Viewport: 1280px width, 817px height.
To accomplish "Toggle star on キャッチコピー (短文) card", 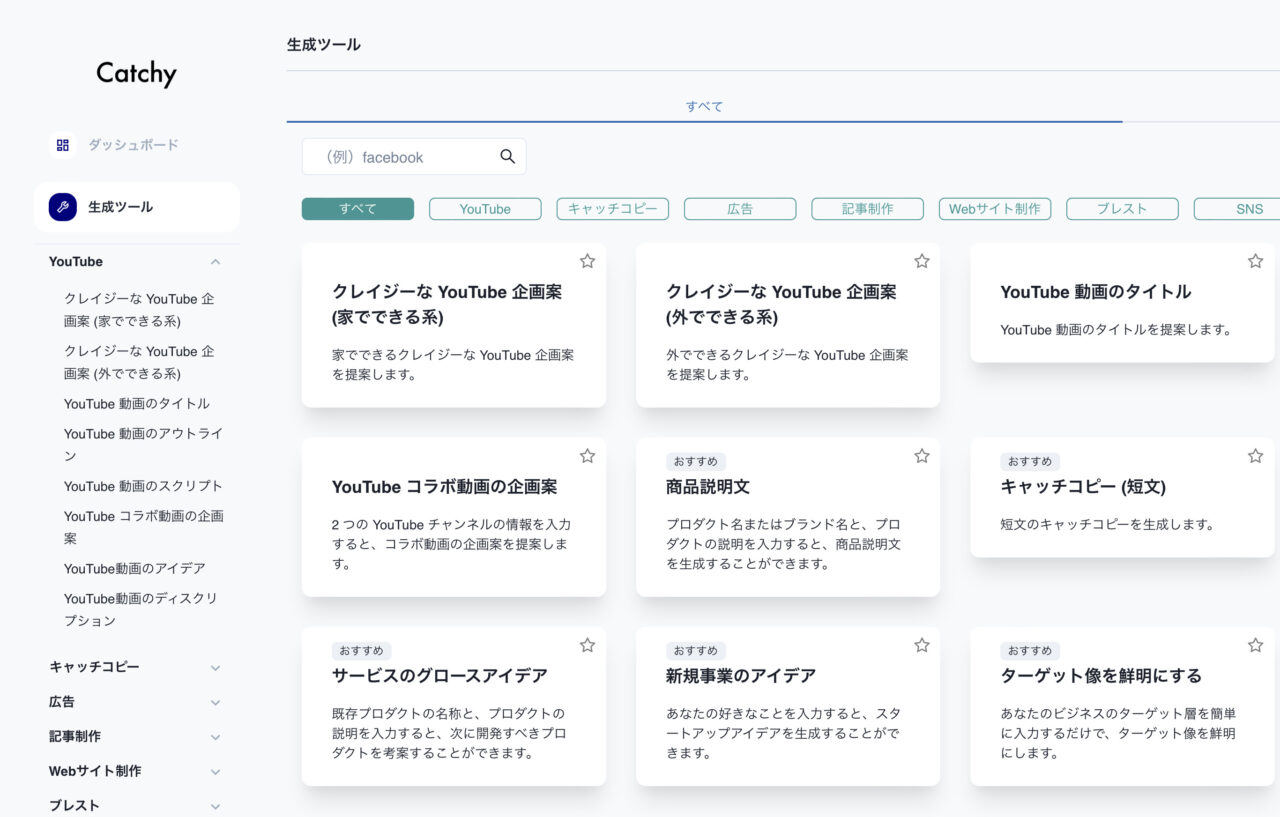I will pyautogui.click(x=1255, y=456).
